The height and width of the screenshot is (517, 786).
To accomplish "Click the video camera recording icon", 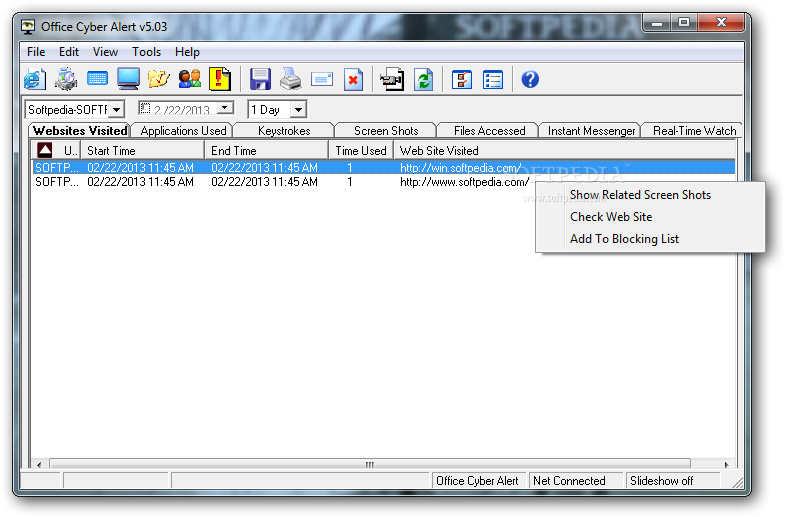I will coord(392,79).
